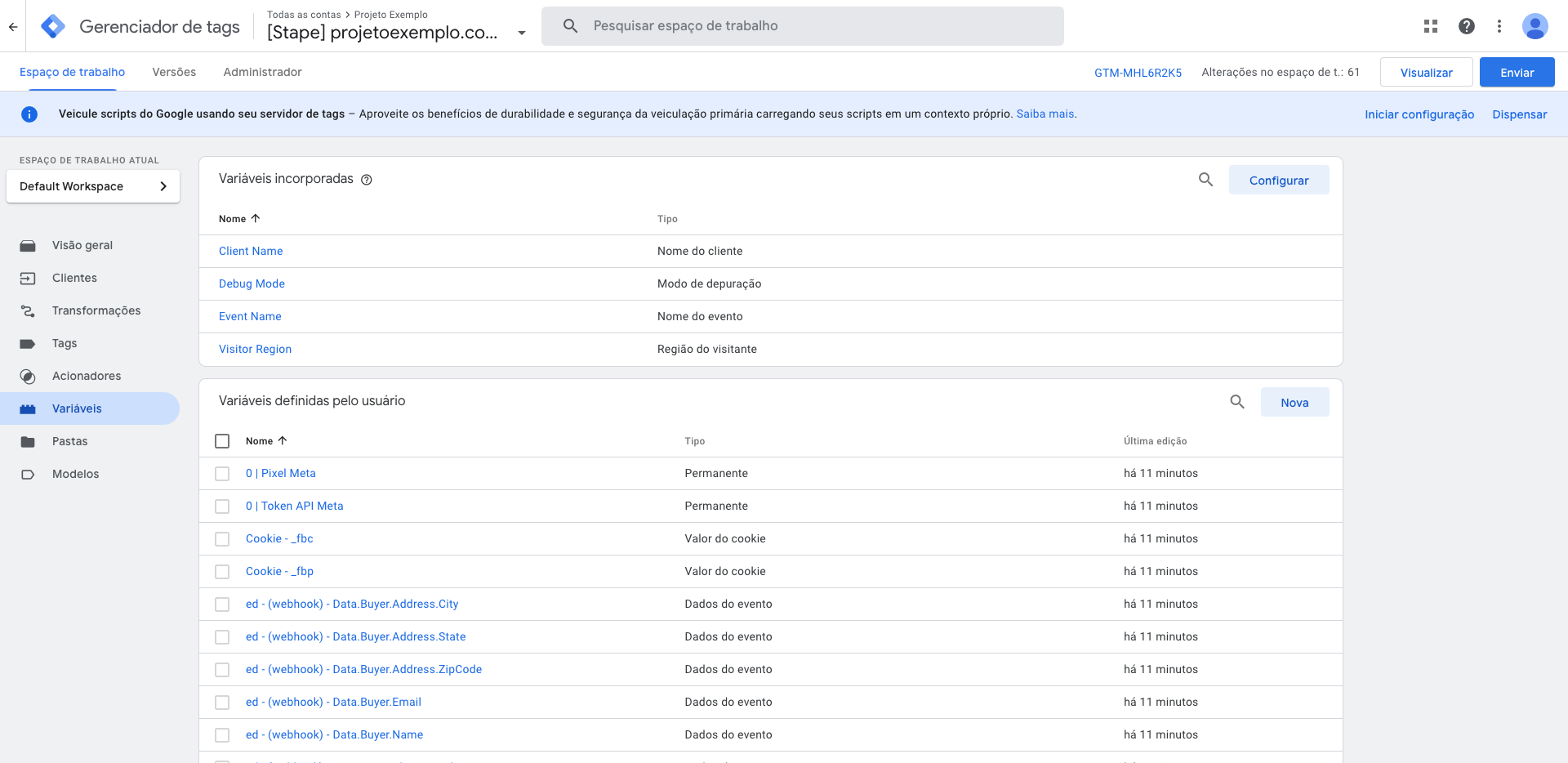Switch to the Versões tab
Viewport: 1568px width, 763px height.
pyautogui.click(x=174, y=72)
